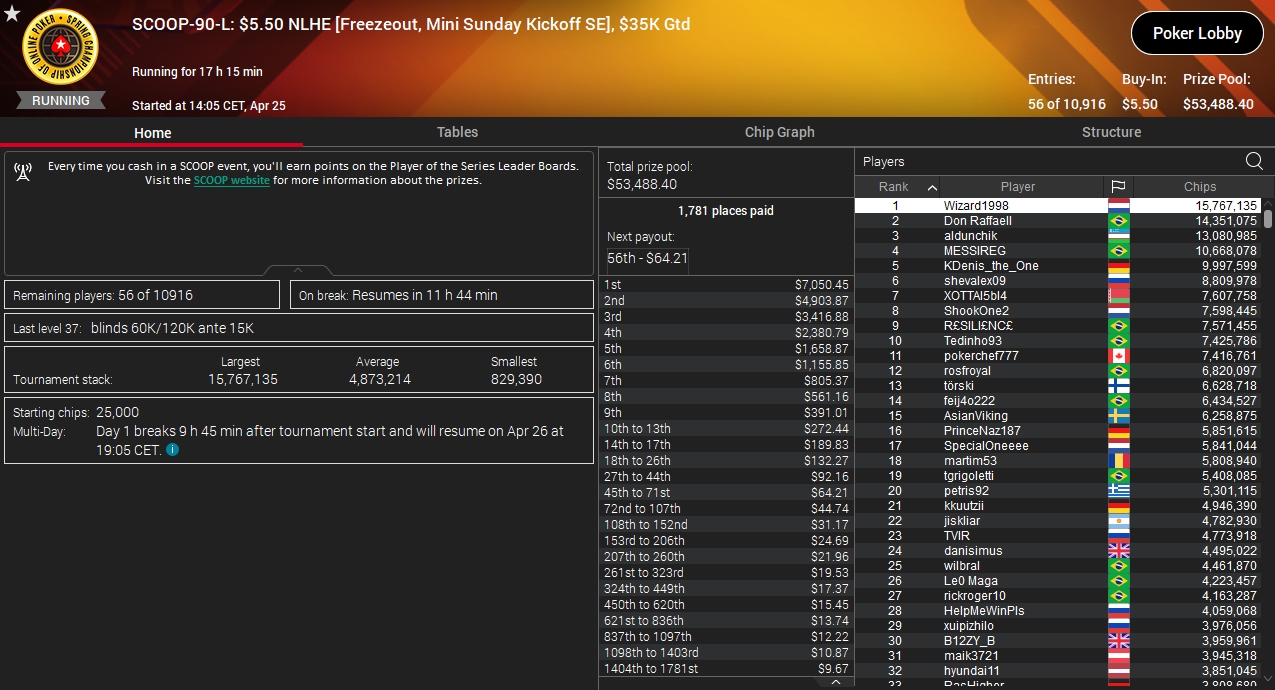The image size is (1275, 690).
Task: Open the Tables tab
Action: click(x=457, y=132)
